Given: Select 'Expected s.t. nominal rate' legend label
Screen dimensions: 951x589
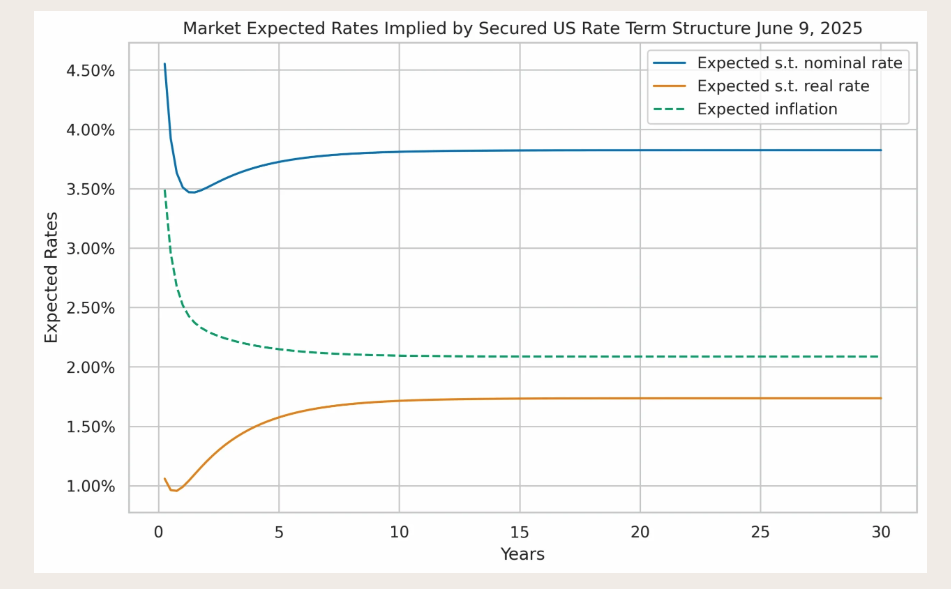Looking at the screenshot, I should 799,63.
